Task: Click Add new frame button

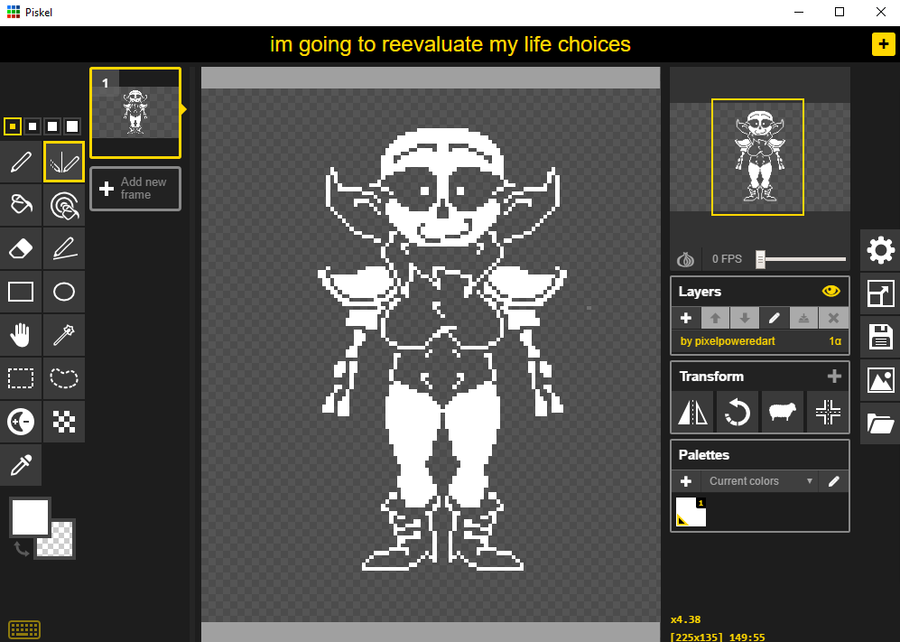Action: 135,188
